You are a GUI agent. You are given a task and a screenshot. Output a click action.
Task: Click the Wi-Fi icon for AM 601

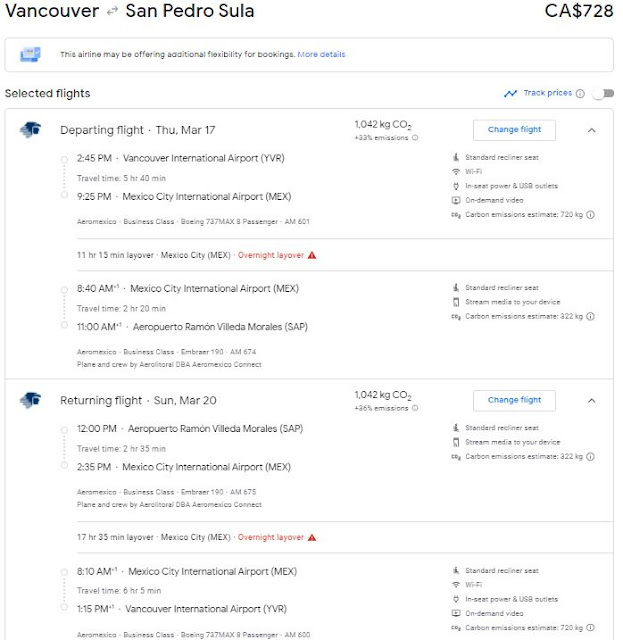(456, 171)
